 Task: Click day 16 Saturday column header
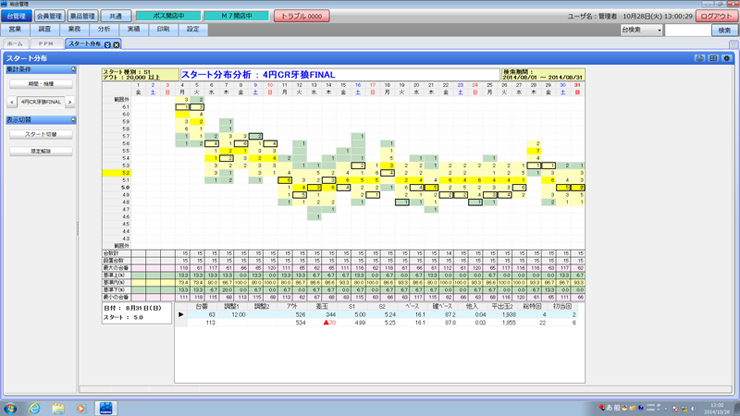358,89
